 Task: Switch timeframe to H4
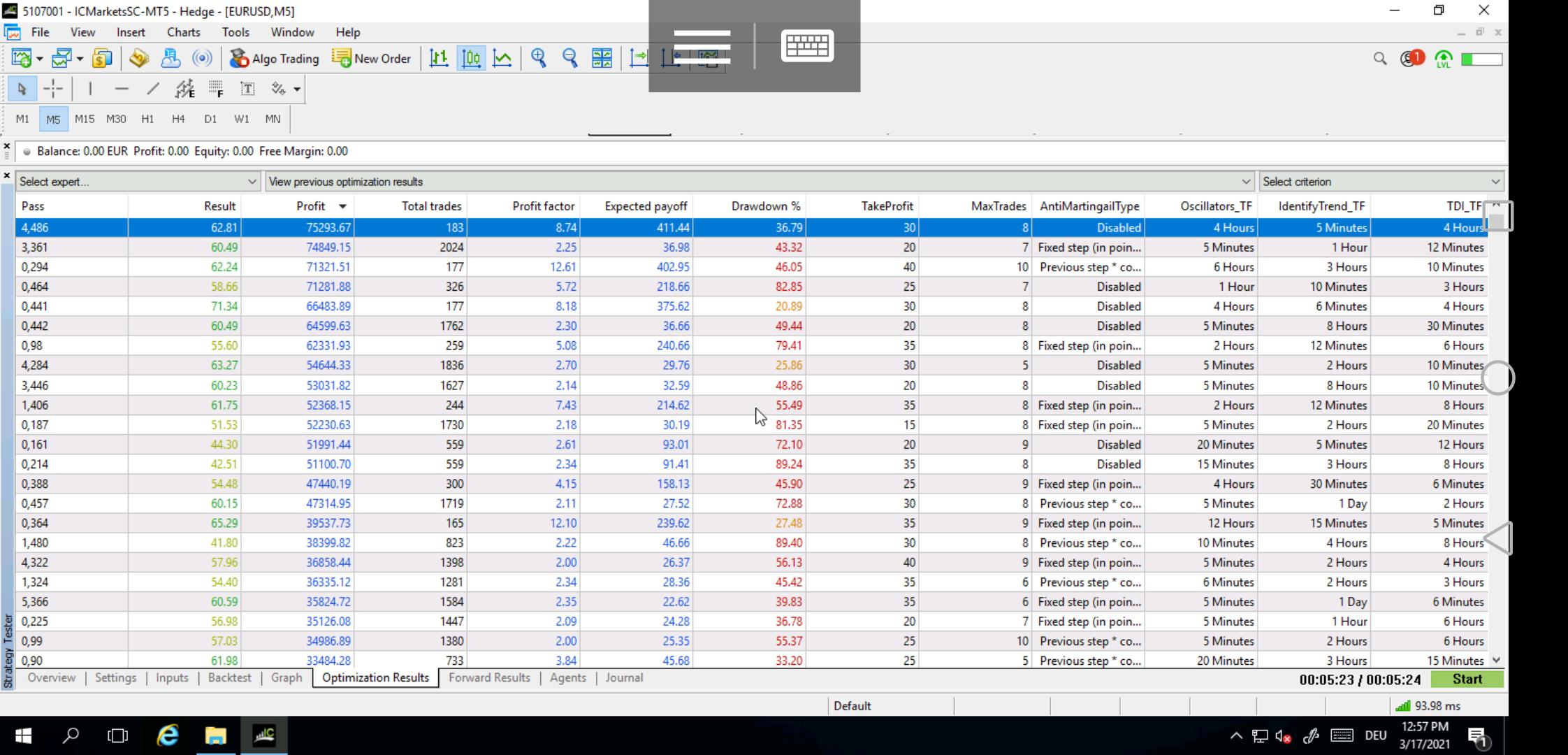tap(178, 119)
